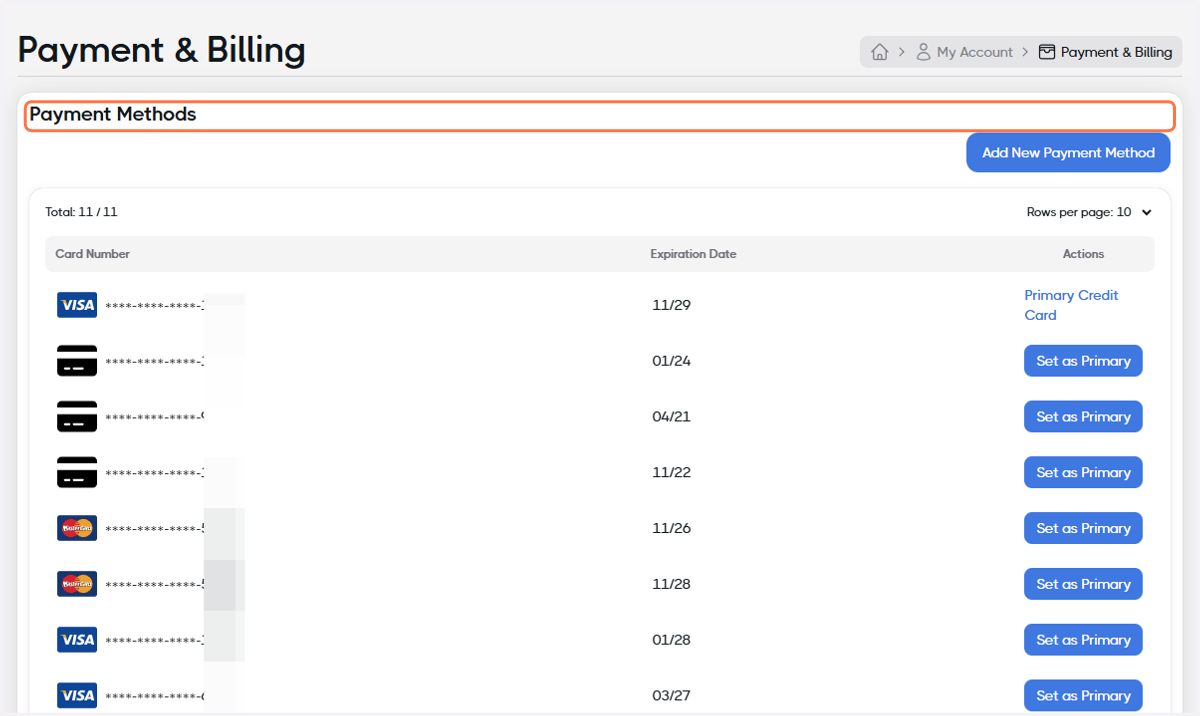This screenshot has height=716, width=1200.
Task: Go to home via breadcrumb house icon
Action: (880, 52)
